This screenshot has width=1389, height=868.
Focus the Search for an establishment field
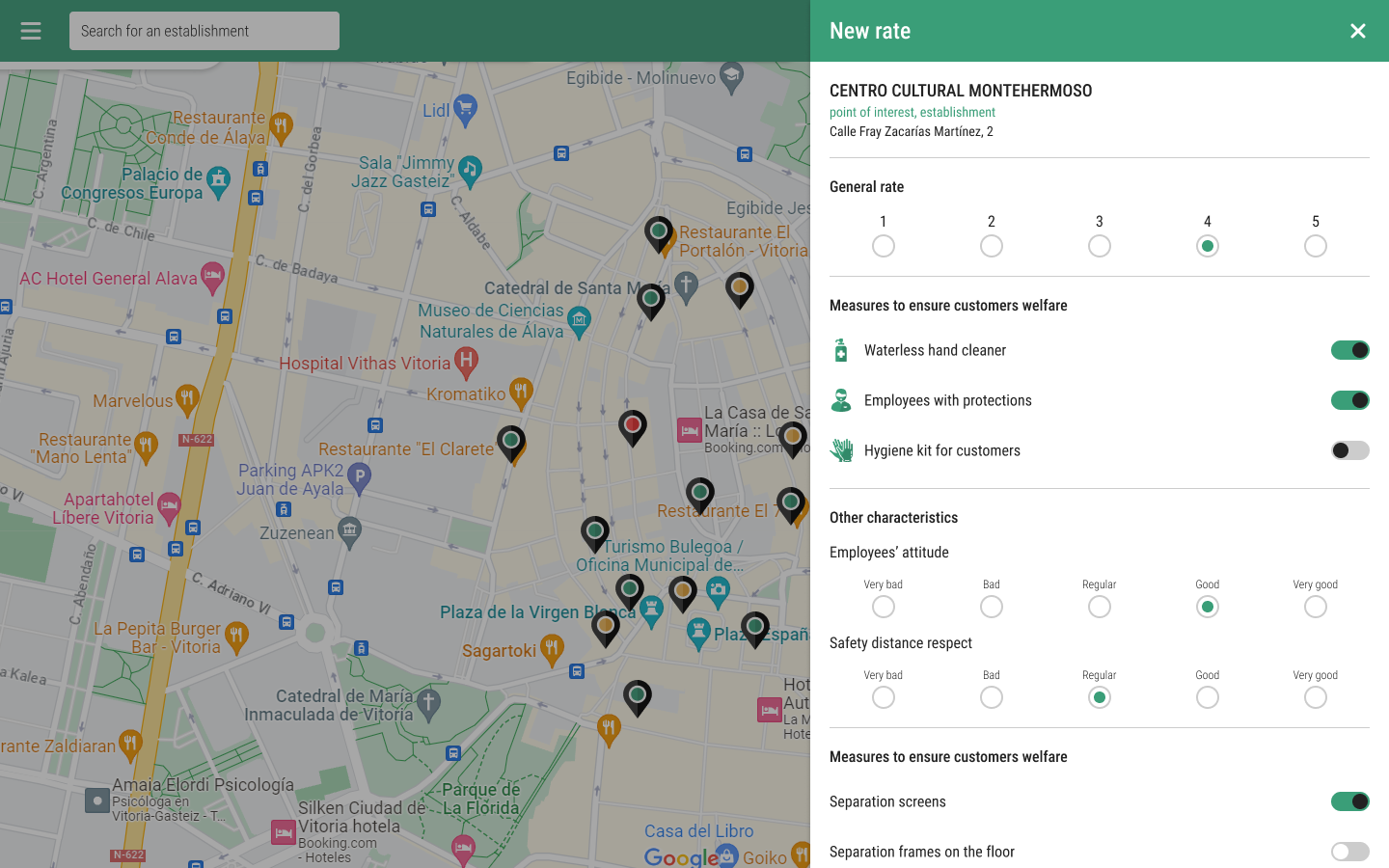pos(204,31)
